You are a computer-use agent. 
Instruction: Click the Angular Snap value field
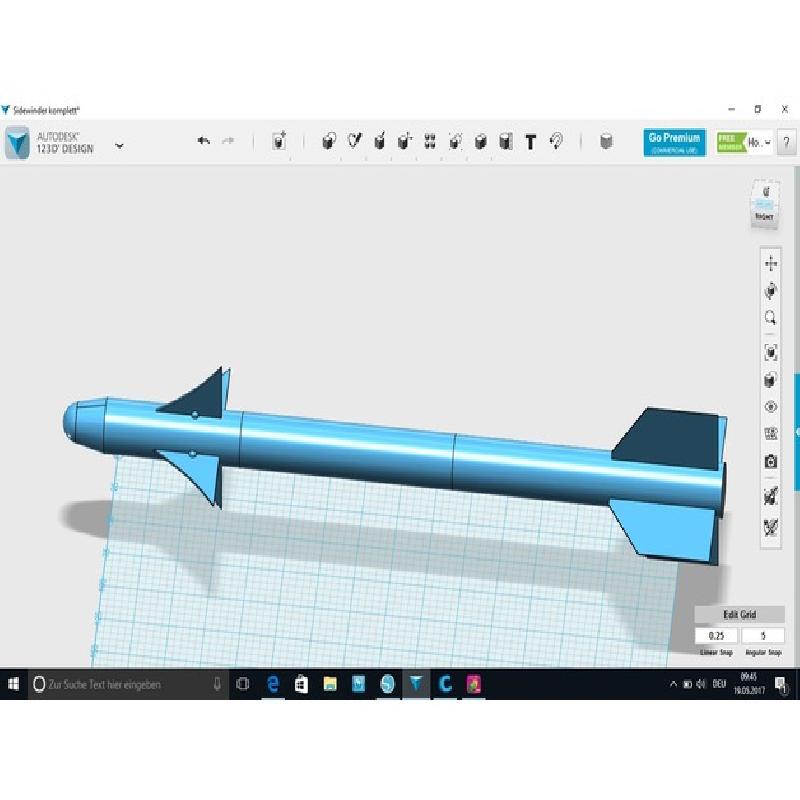763,636
